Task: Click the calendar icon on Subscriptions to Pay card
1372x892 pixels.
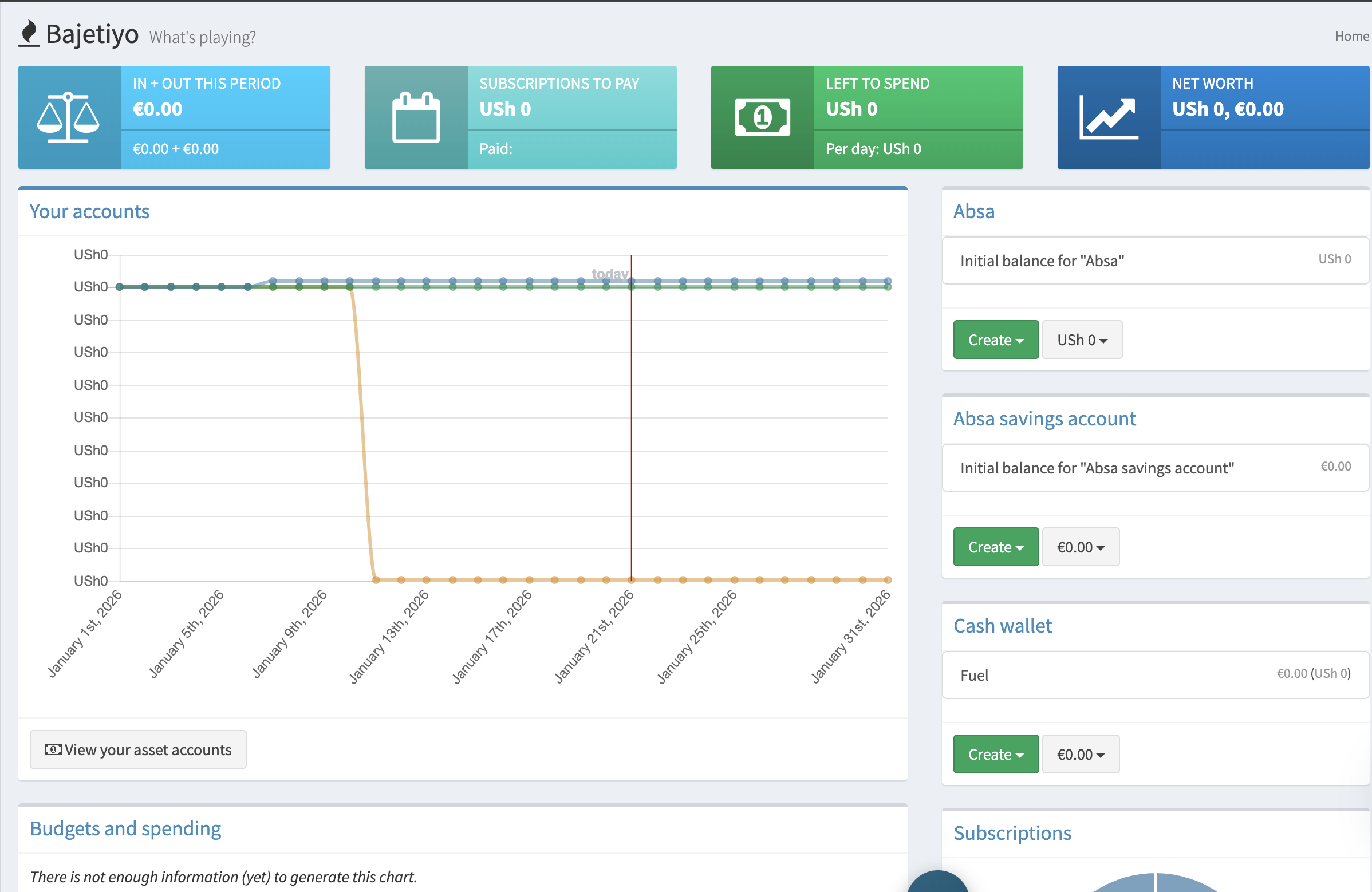Action: [x=416, y=117]
